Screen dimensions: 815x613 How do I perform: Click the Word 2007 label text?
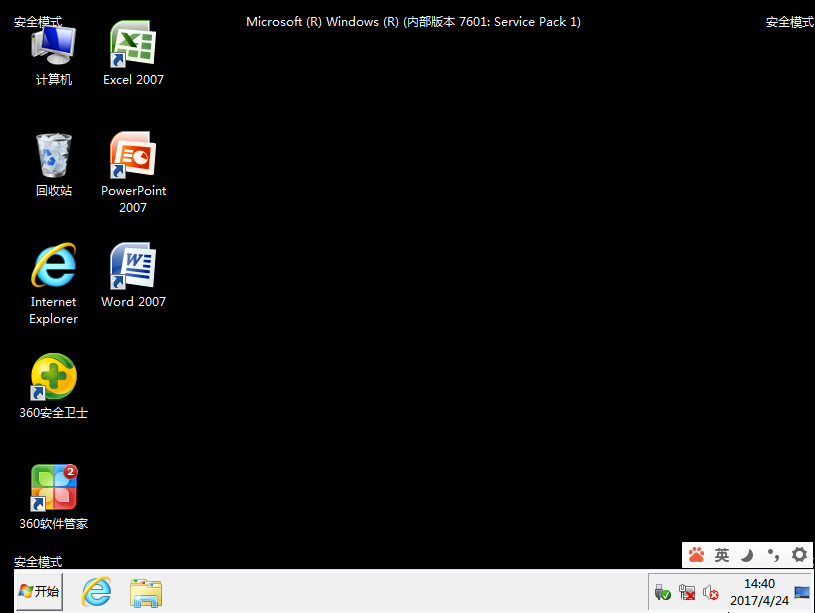(x=133, y=302)
